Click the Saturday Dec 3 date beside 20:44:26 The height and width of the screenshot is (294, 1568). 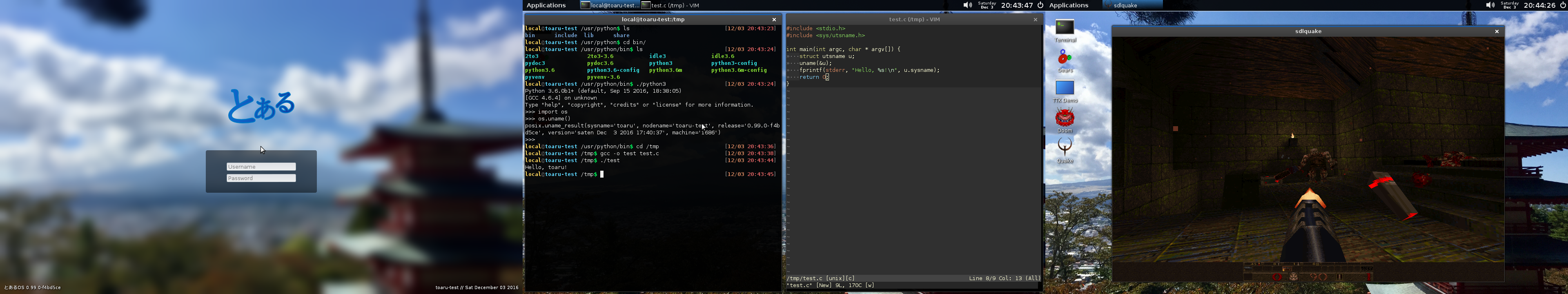tap(1510, 5)
